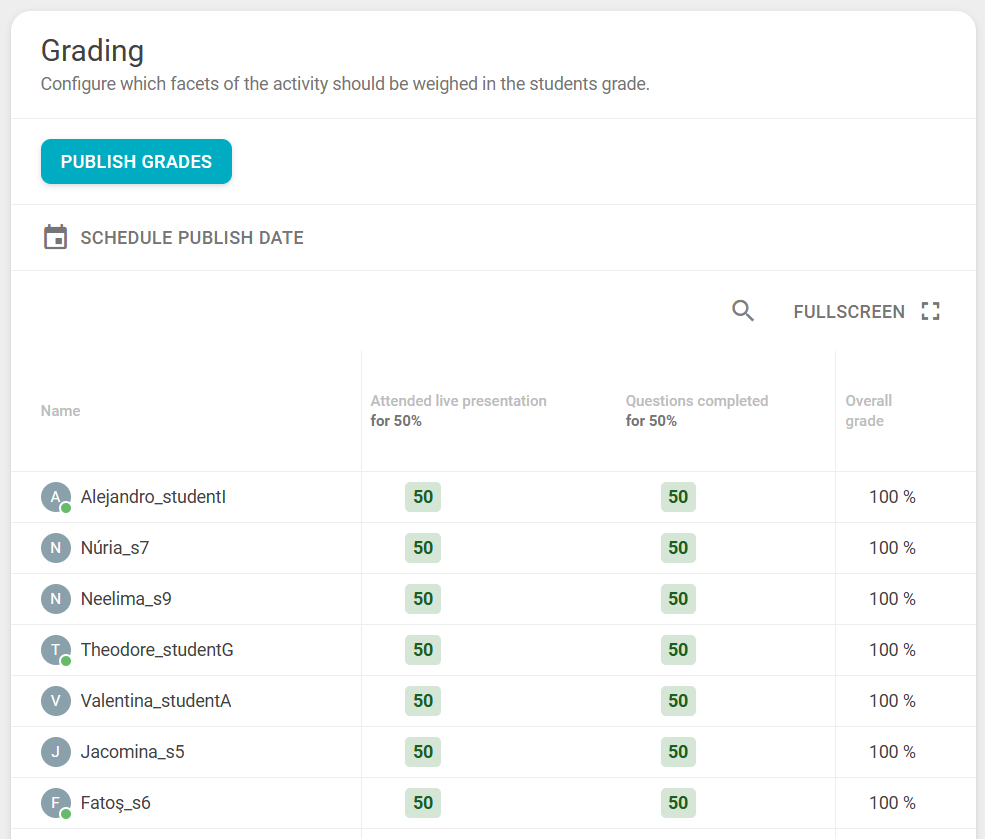Click Valentina_studentA questions completed score
The image size is (985, 839).
tap(678, 700)
